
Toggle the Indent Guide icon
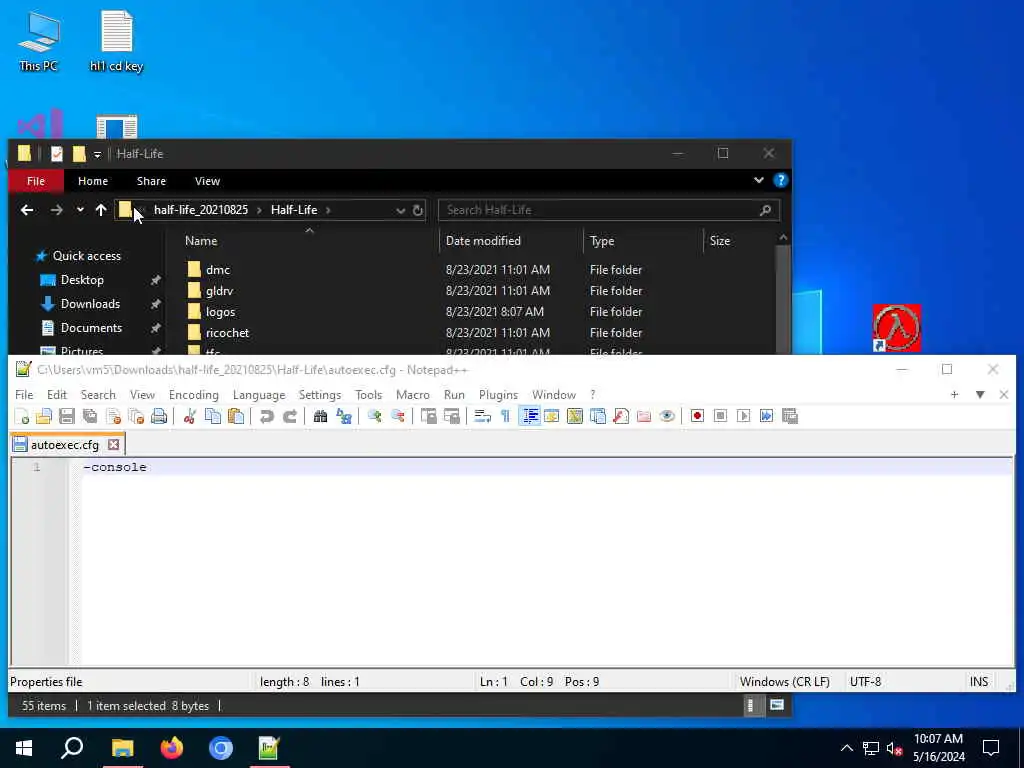(x=529, y=416)
